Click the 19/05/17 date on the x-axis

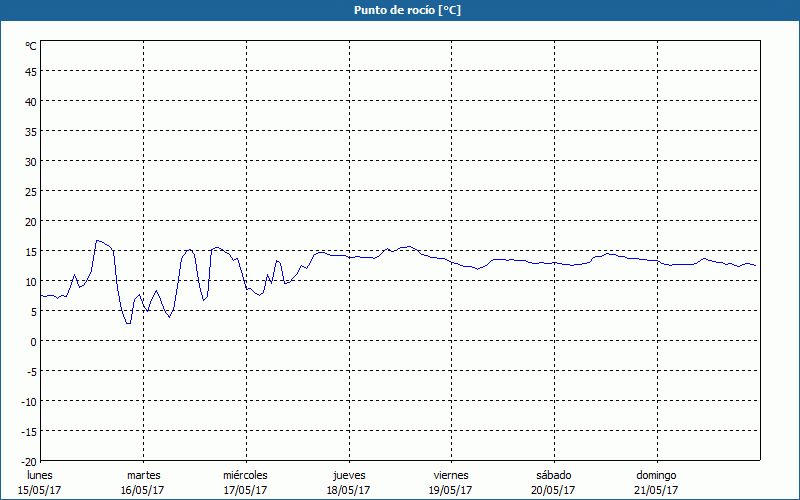click(x=450, y=490)
